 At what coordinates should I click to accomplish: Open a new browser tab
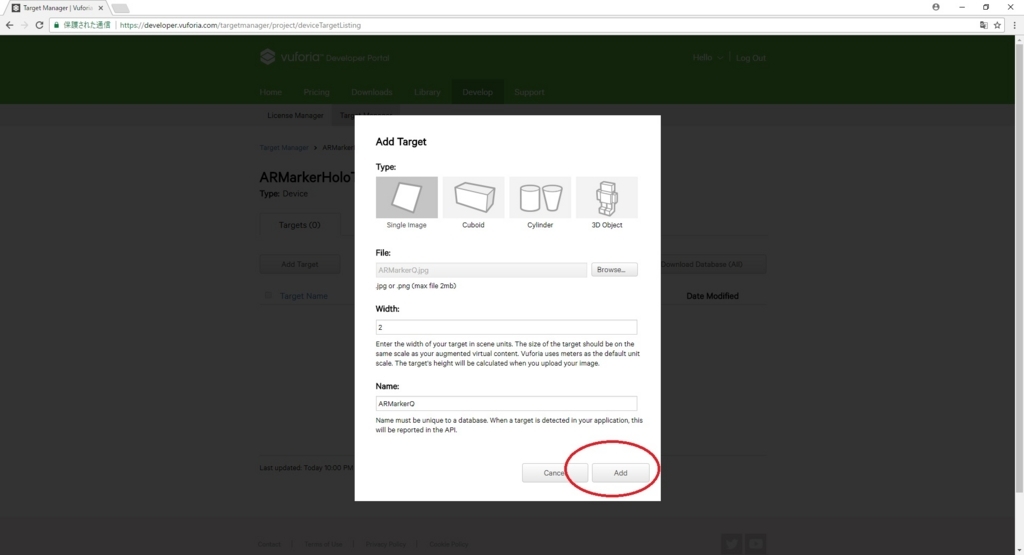click(x=120, y=8)
